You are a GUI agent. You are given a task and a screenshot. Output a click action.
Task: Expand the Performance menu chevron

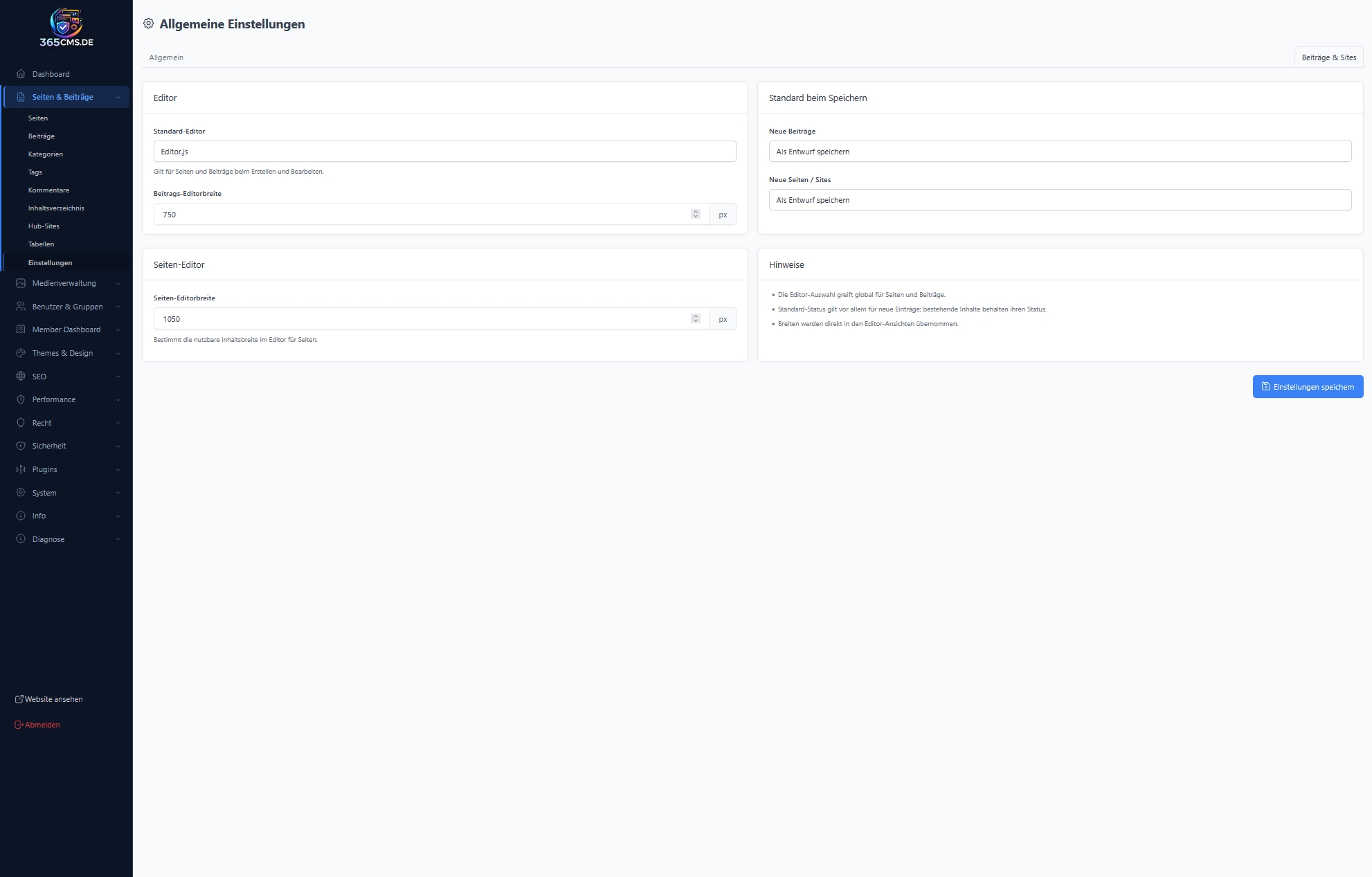(x=118, y=400)
